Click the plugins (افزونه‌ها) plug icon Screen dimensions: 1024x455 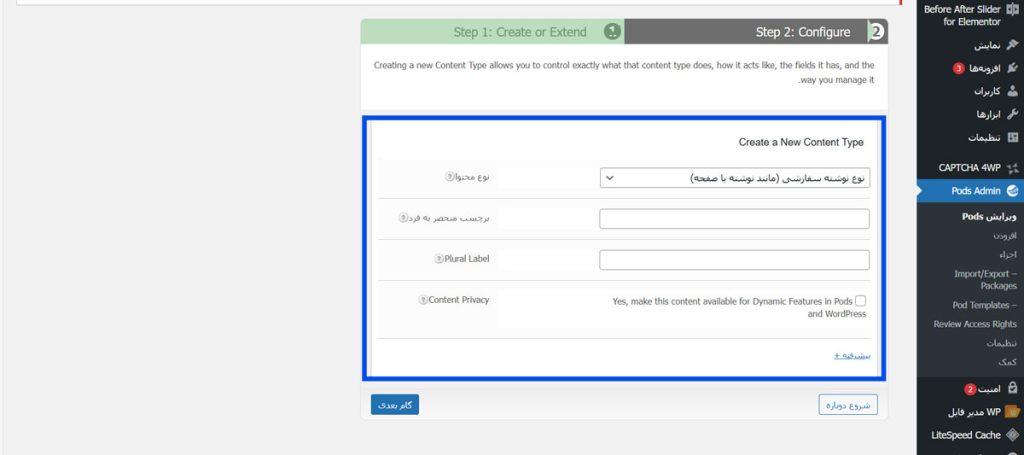1012,68
